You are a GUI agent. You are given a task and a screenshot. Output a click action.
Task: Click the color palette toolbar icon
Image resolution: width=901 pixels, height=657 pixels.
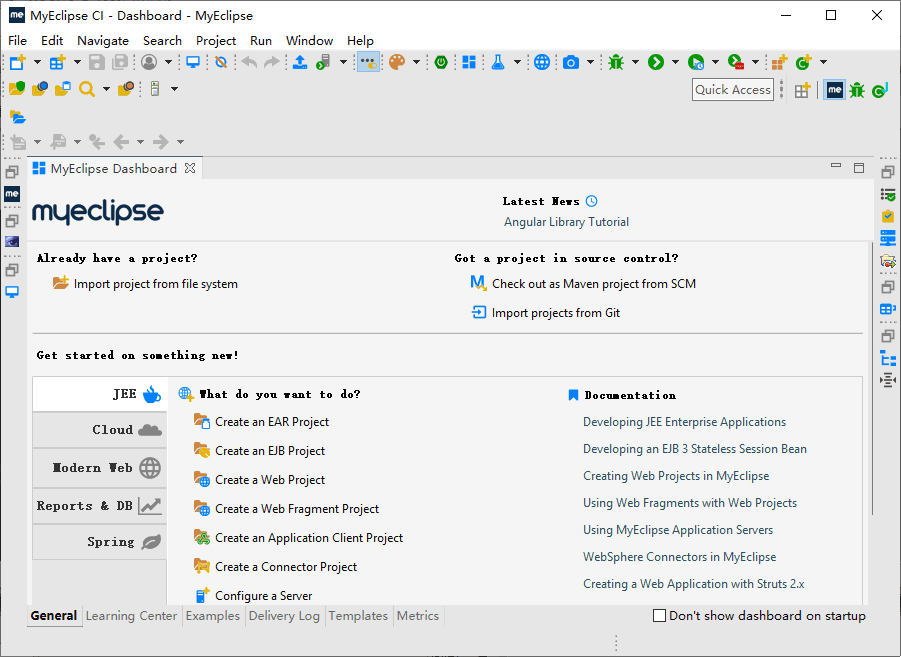396,62
